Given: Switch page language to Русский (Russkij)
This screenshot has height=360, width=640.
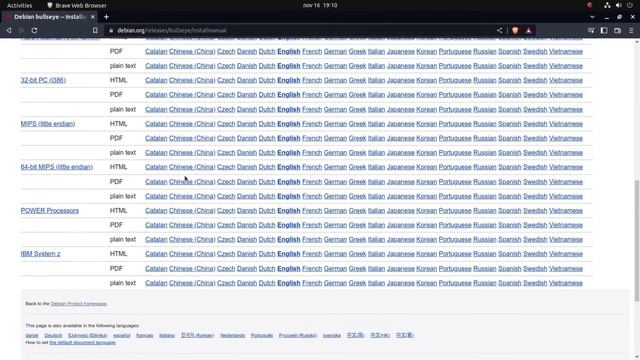Looking at the screenshot, I should [298, 335].
